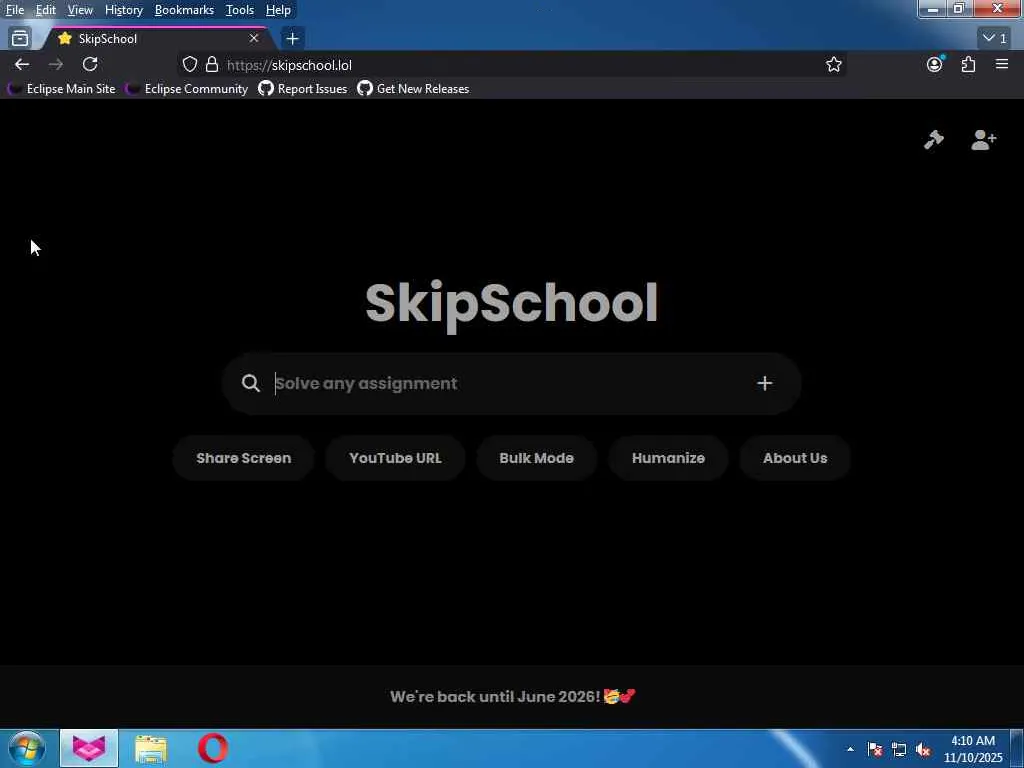The width and height of the screenshot is (1024, 768).
Task: Open the Get New Releases bookmark
Action: point(413,89)
